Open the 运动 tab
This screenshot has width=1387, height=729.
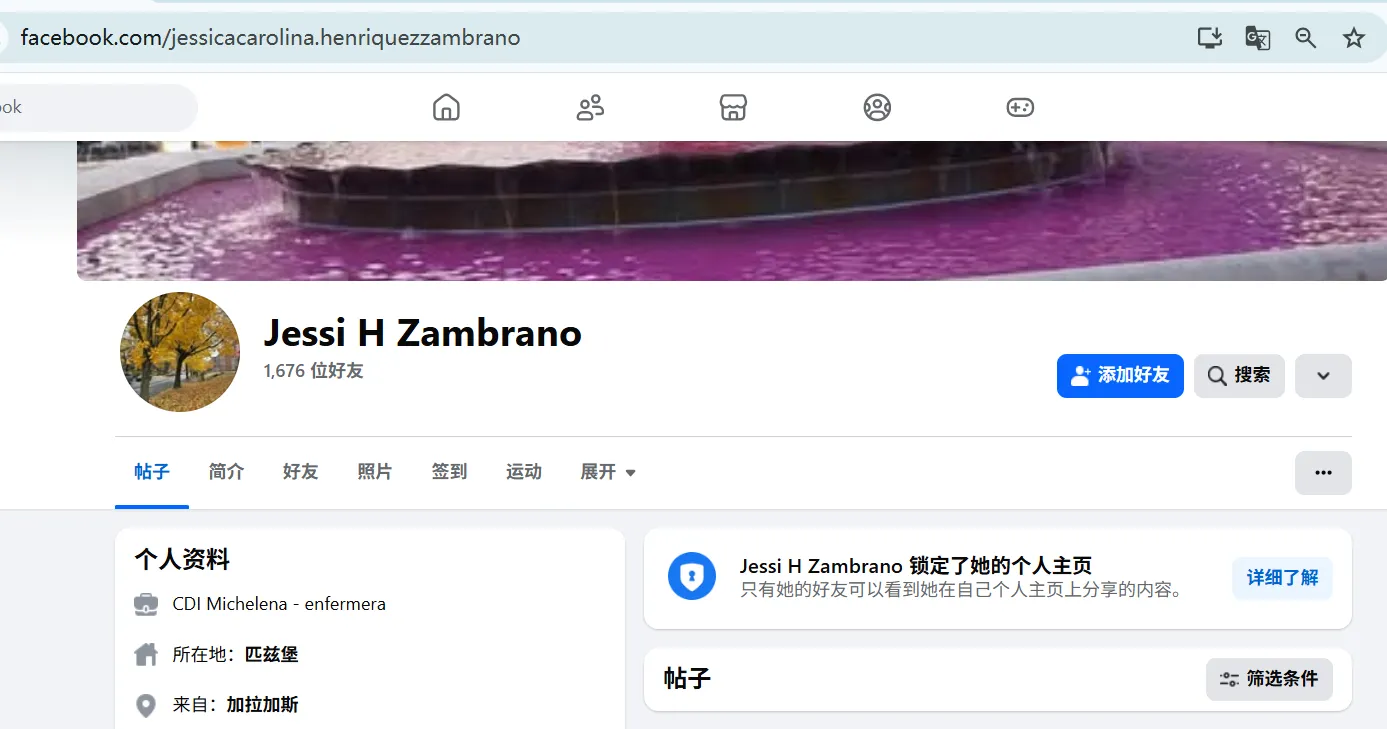524,472
